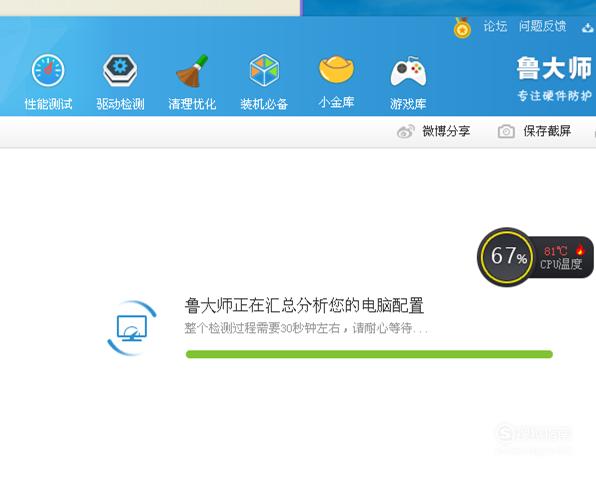
Task: Open the 装机必备 cube icon
Action: [x=264, y=71]
